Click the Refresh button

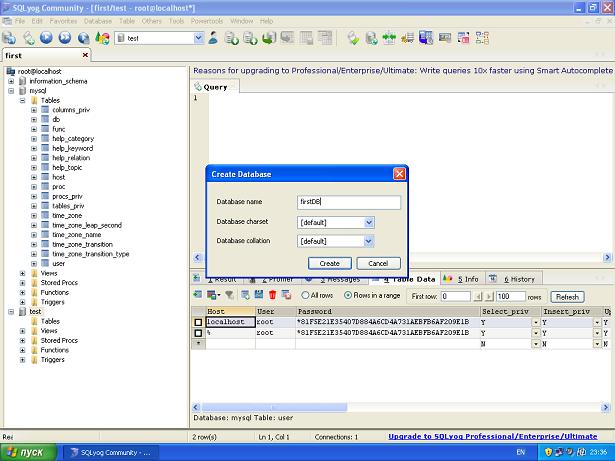point(567,297)
